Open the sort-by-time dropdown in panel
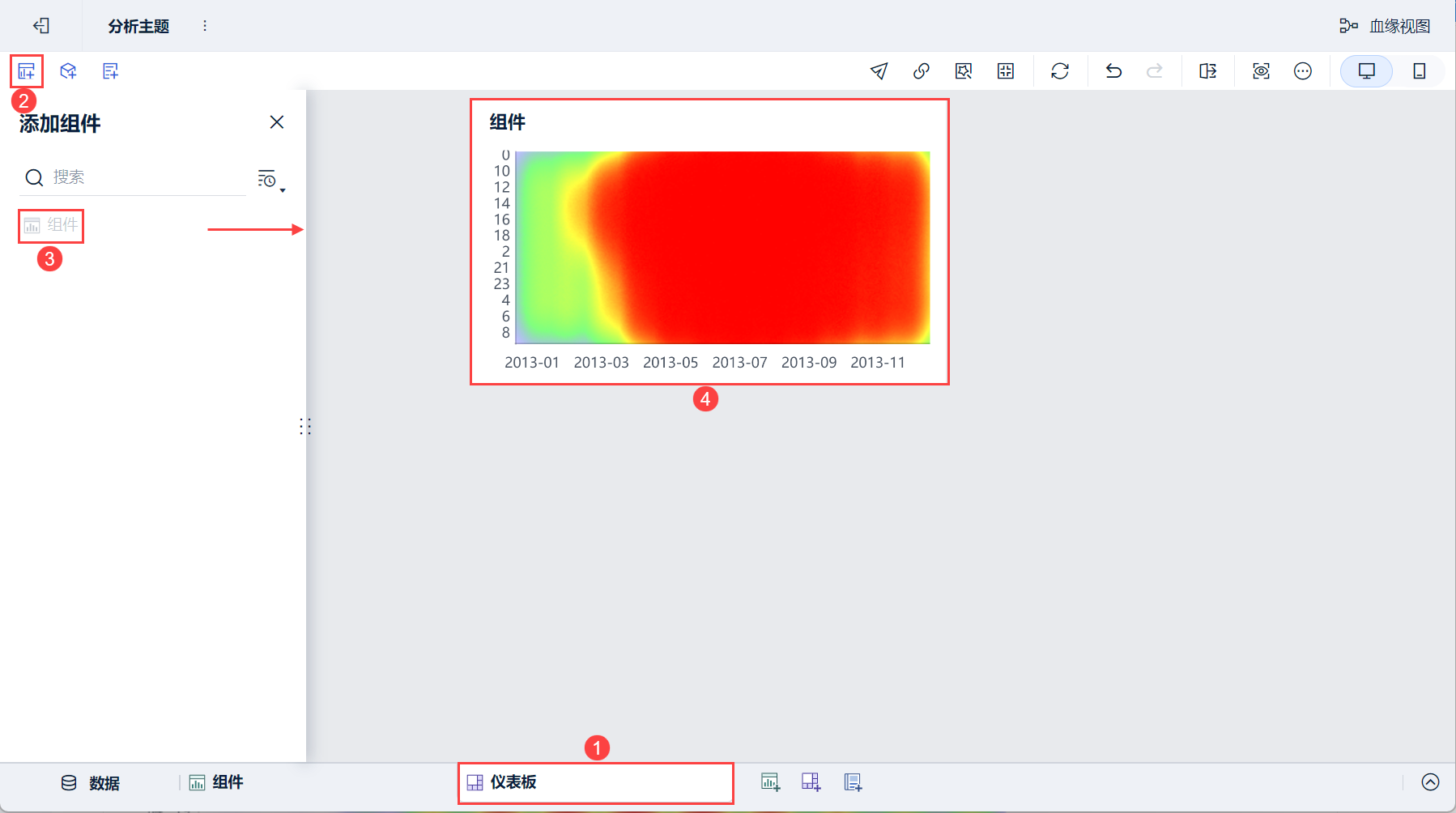This screenshot has width=1456, height=813. coord(271,181)
